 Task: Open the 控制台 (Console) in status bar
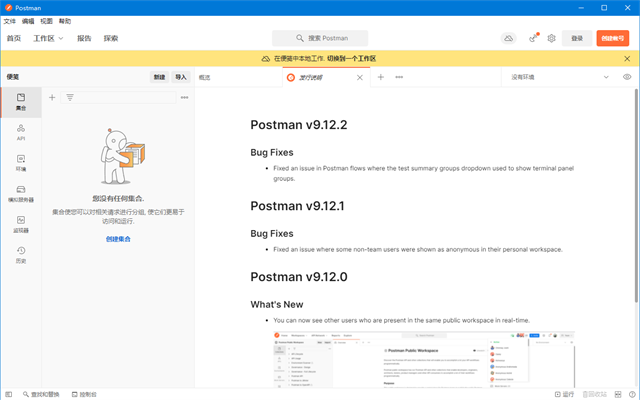pos(84,394)
